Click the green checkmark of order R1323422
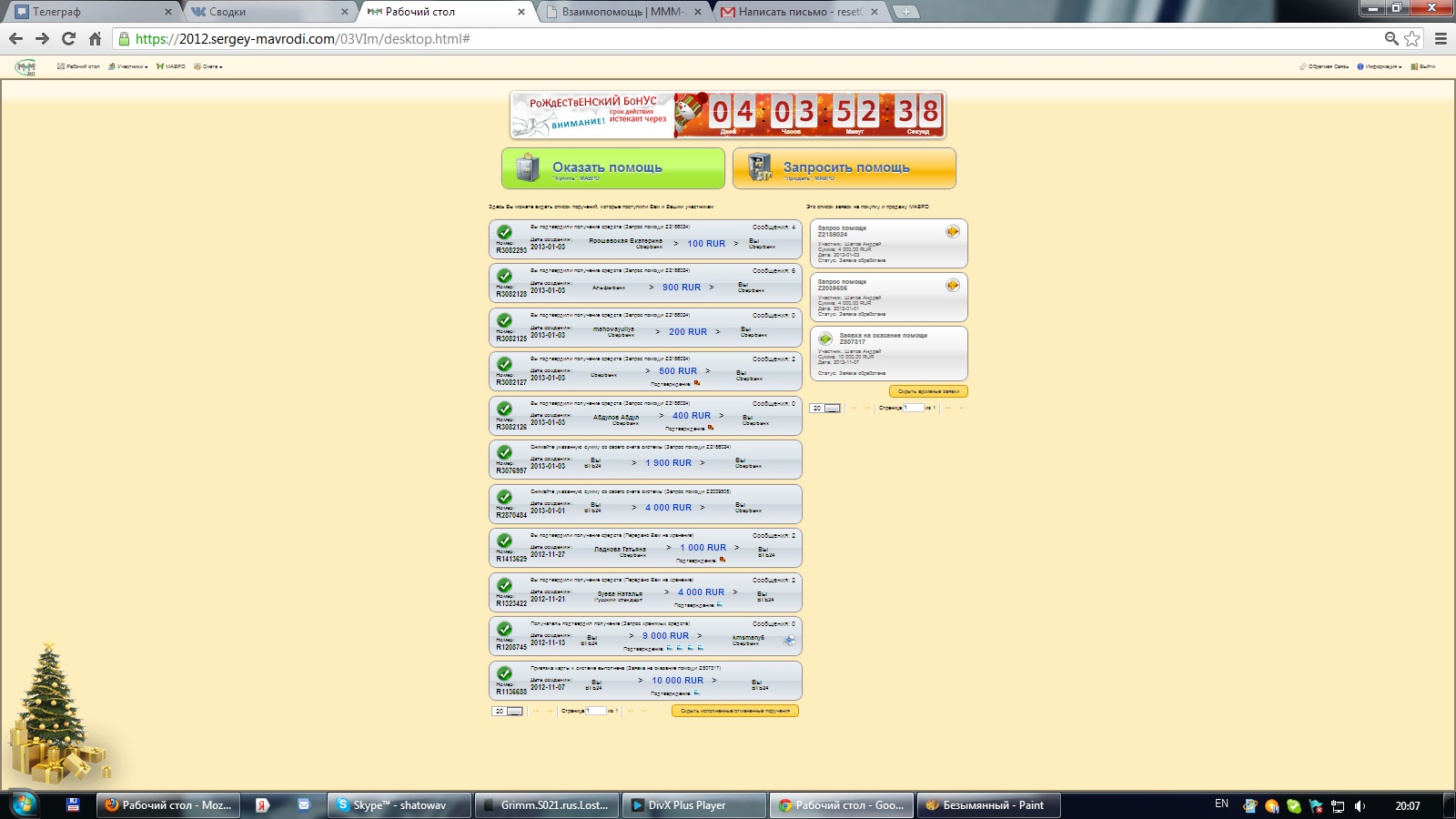This screenshot has height=819, width=1456. (x=504, y=585)
